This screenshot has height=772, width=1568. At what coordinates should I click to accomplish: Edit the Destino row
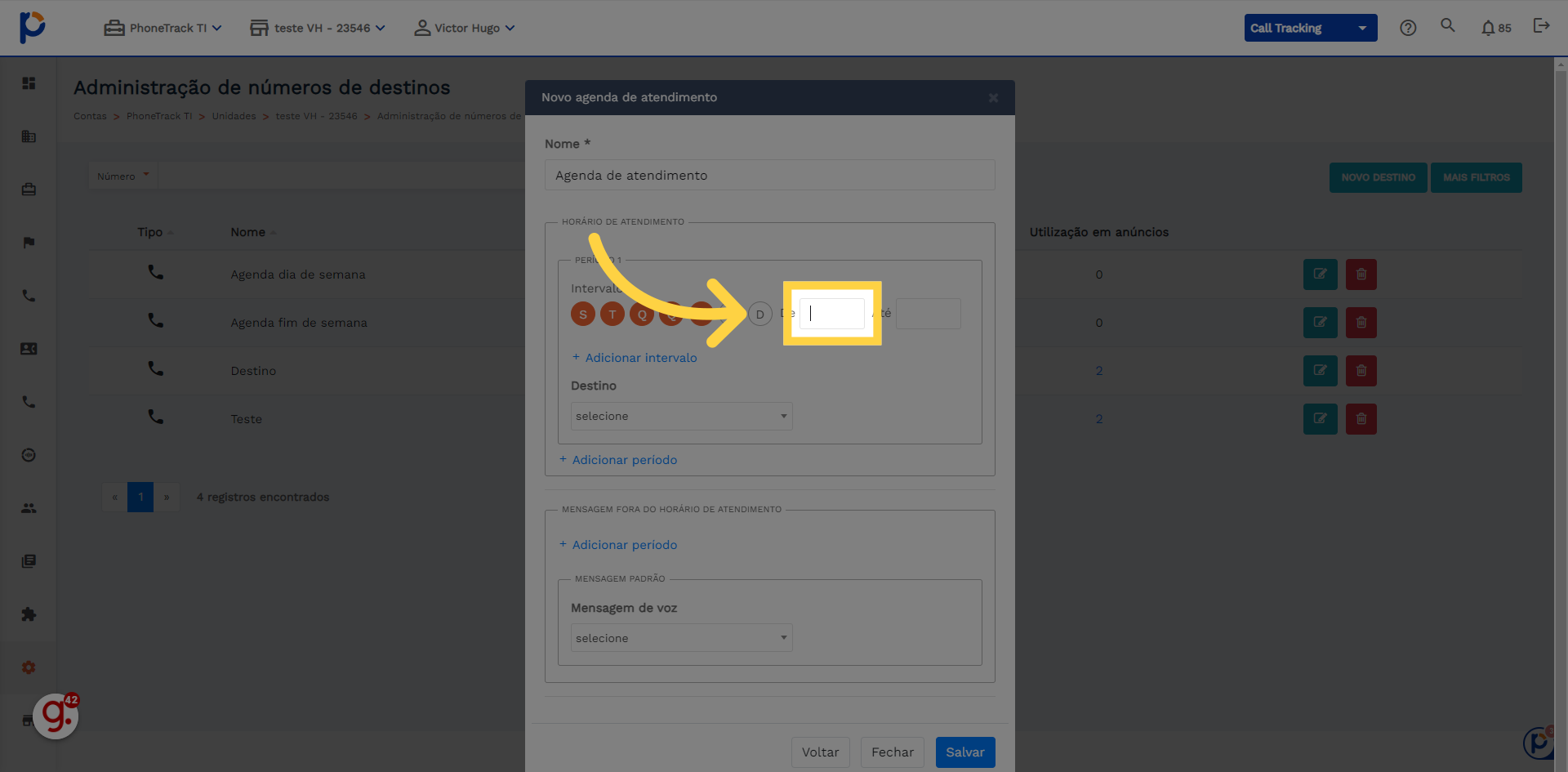[1320, 371]
